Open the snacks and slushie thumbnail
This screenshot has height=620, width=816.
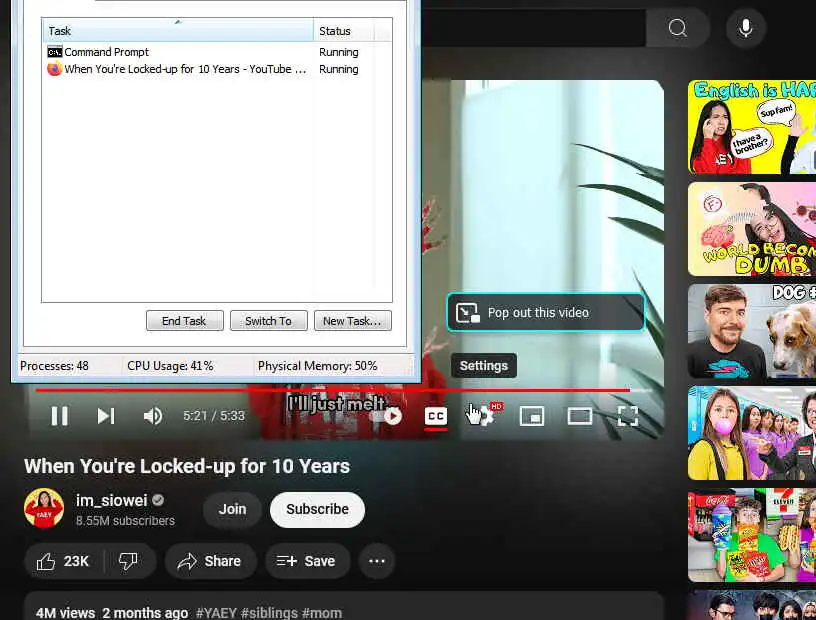(x=752, y=535)
